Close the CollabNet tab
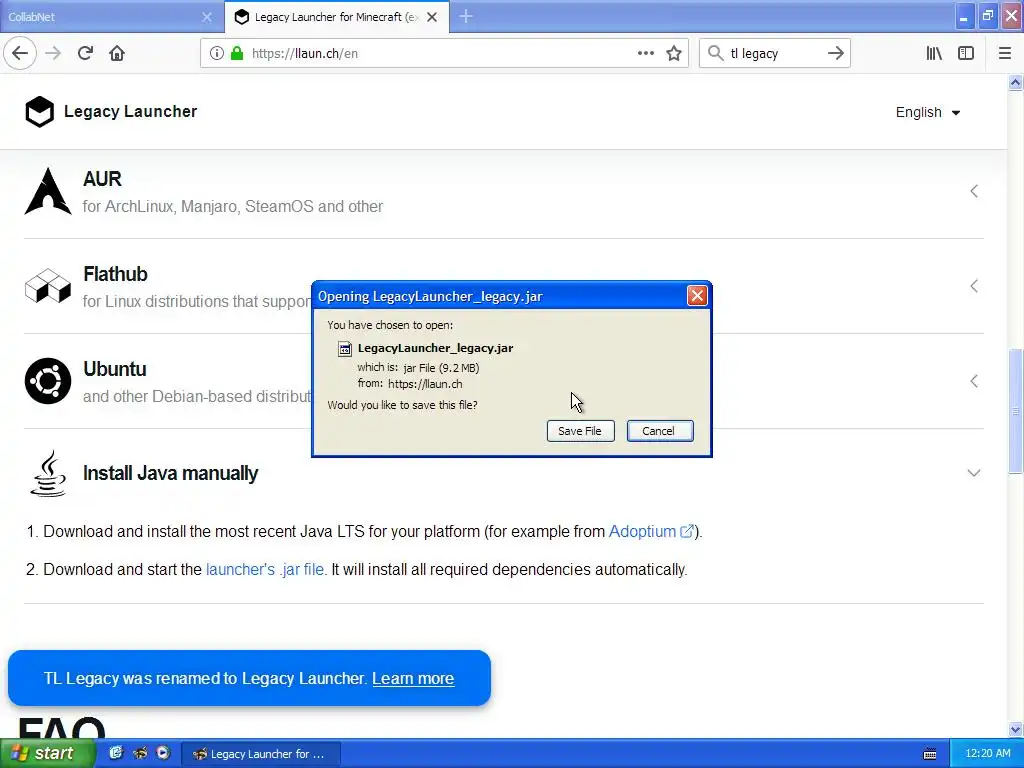Screen dimensions: 1024x768 (x=206, y=17)
